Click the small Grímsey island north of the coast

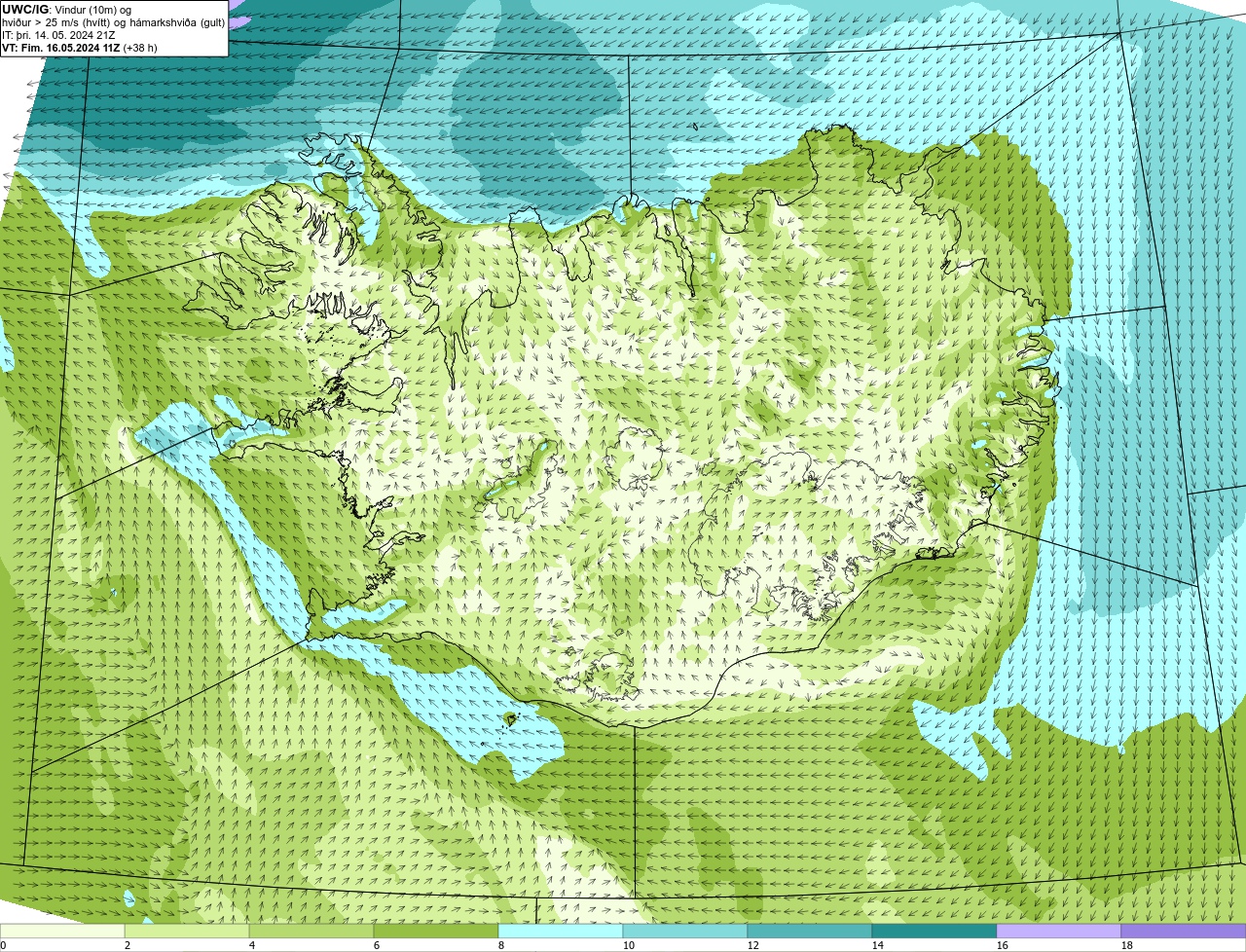tap(696, 126)
